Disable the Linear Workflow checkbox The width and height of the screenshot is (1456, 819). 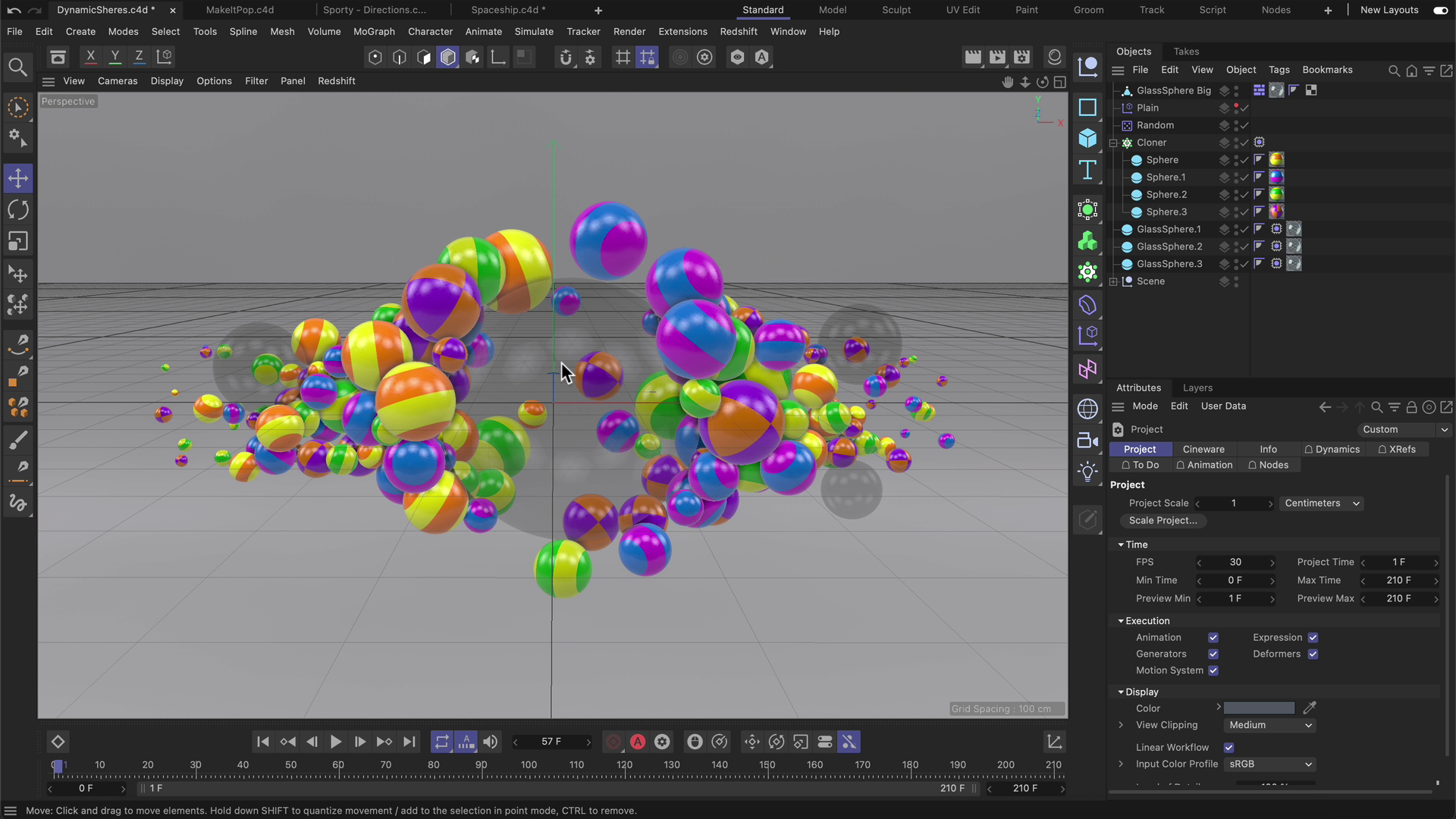click(x=1228, y=748)
